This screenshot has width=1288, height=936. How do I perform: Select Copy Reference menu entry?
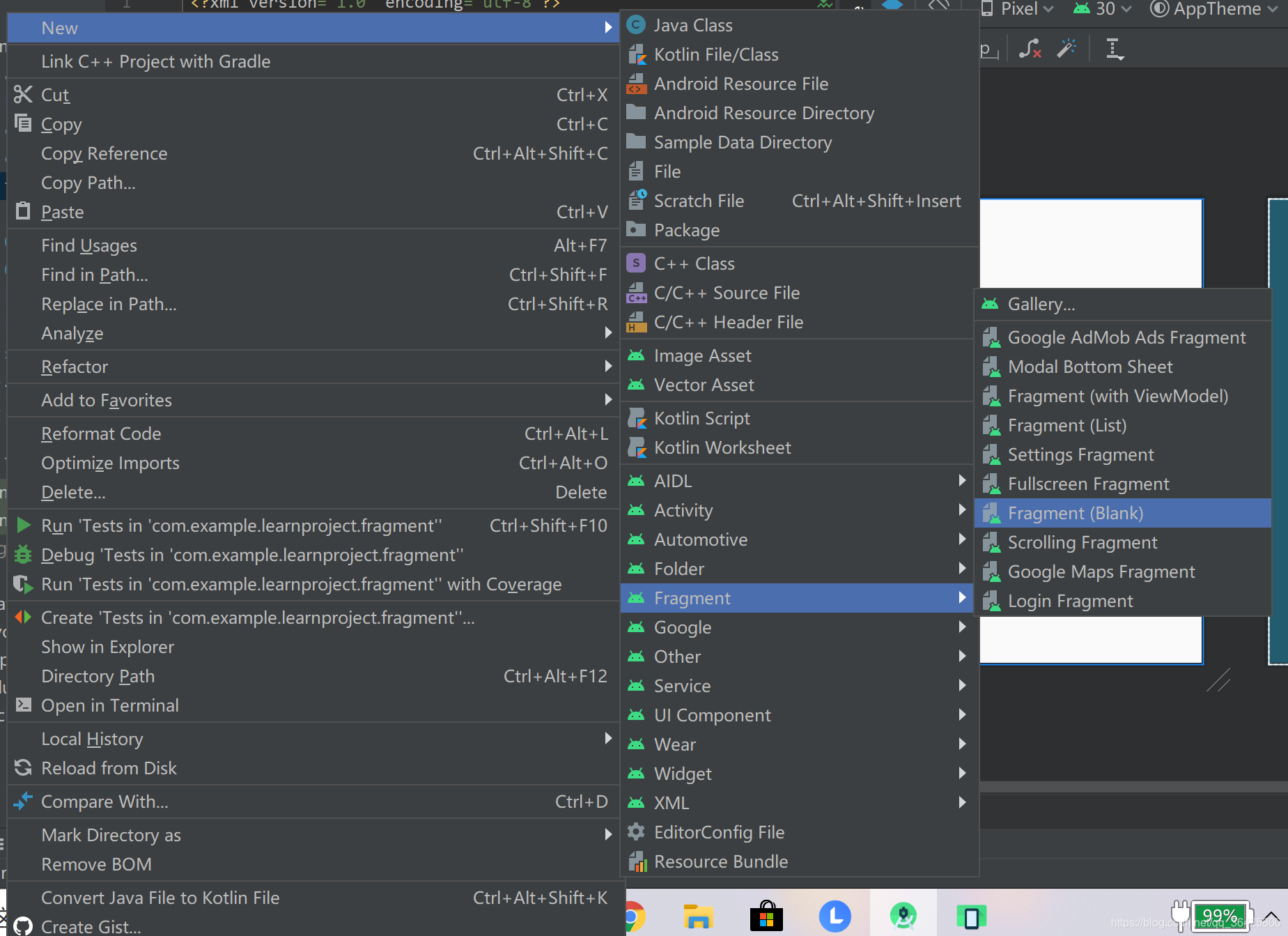pos(313,153)
